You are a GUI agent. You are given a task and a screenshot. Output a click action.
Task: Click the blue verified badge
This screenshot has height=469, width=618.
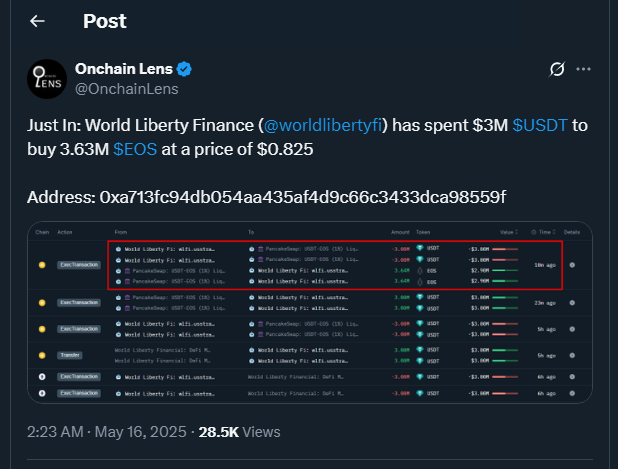click(x=185, y=70)
